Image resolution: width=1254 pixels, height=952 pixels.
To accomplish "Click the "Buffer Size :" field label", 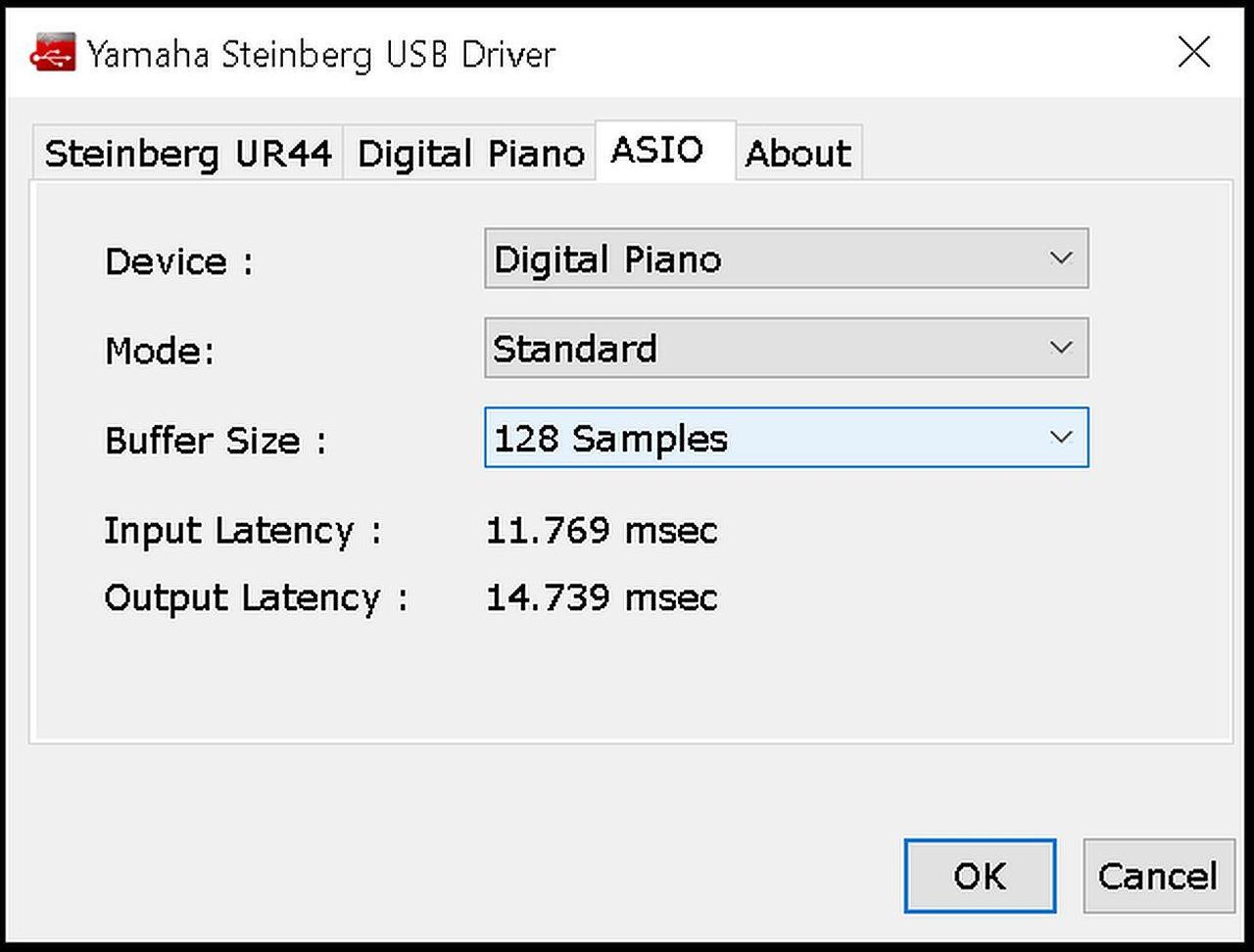I will [x=215, y=441].
